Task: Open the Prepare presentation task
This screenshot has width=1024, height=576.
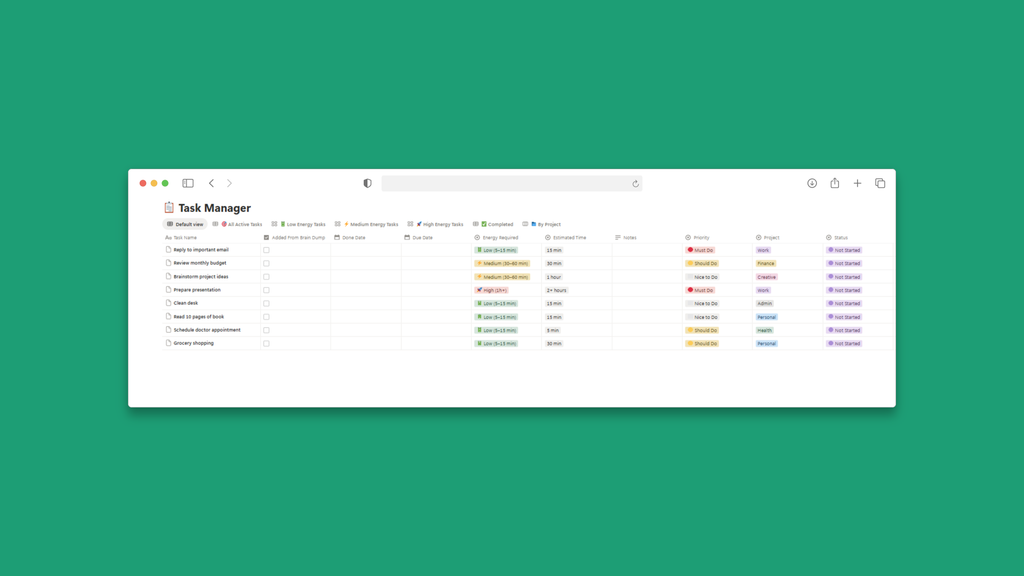Action: click(x=197, y=290)
